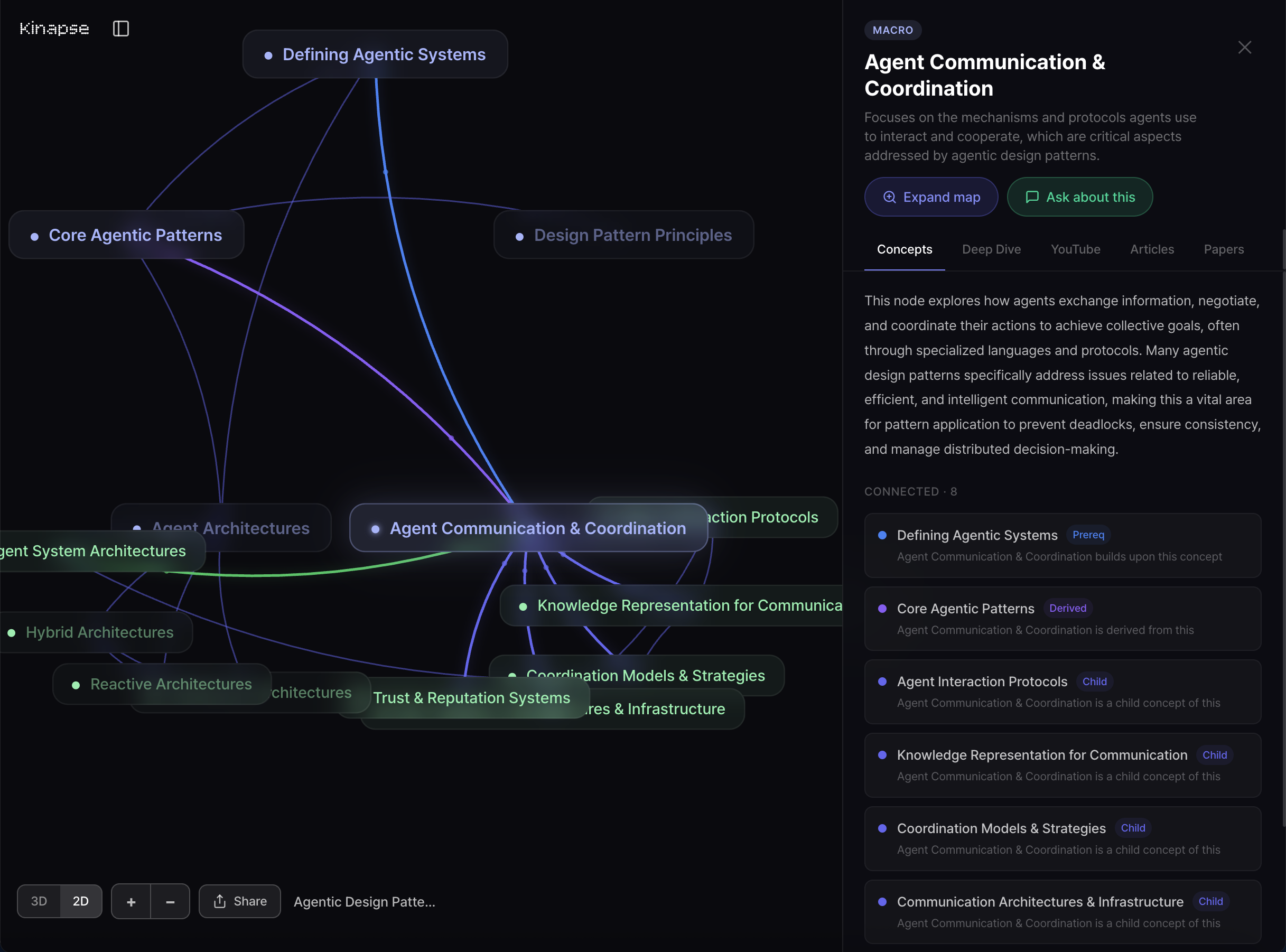This screenshot has width=1286, height=952.
Task: View the Papers tab
Action: pos(1223,249)
